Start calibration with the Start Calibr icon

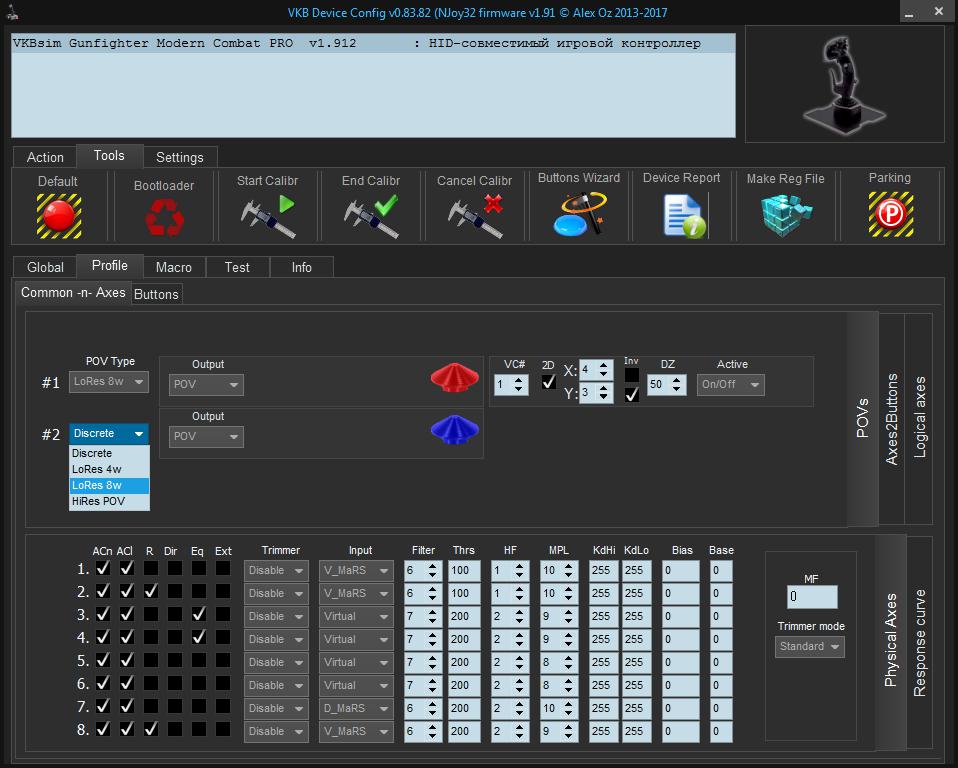click(x=268, y=216)
